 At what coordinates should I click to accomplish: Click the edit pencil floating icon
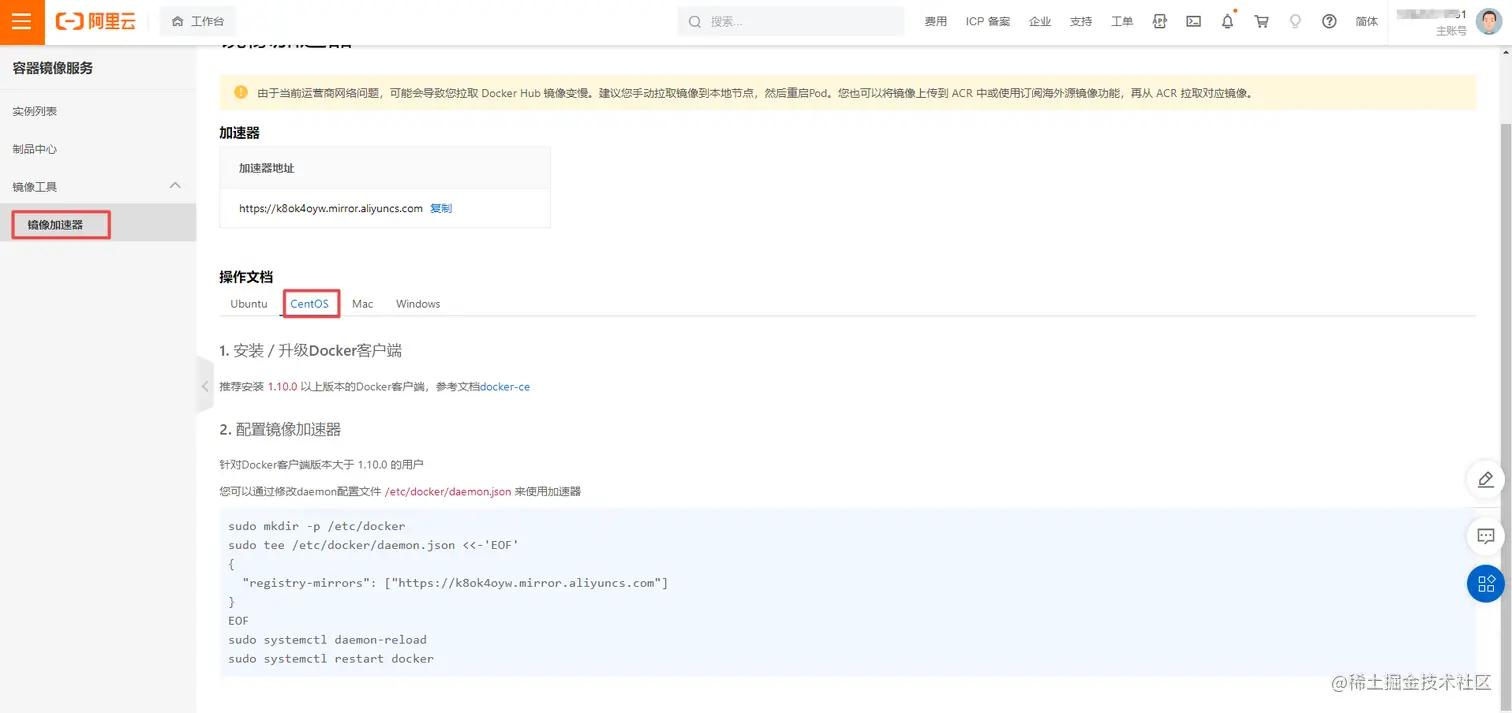coord(1486,479)
